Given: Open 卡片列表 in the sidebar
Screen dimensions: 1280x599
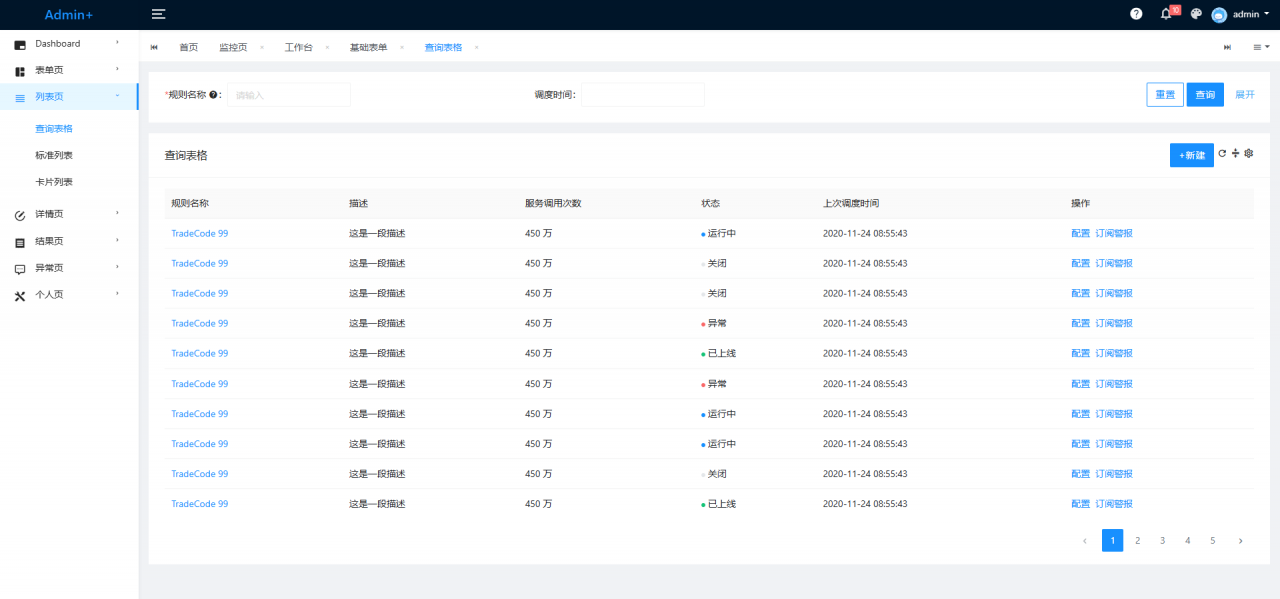Looking at the screenshot, I should 54,183.
